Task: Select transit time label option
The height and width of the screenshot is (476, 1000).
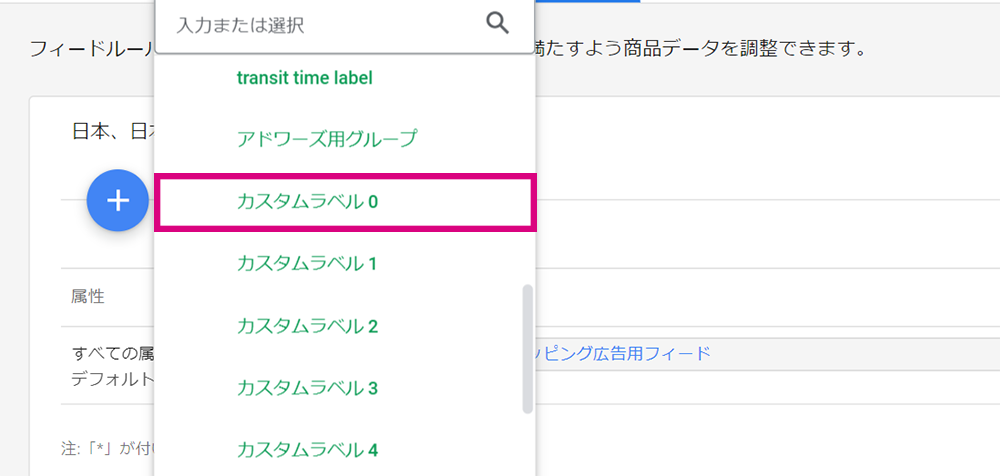Action: pyautogui.click(x=305, y=78)
